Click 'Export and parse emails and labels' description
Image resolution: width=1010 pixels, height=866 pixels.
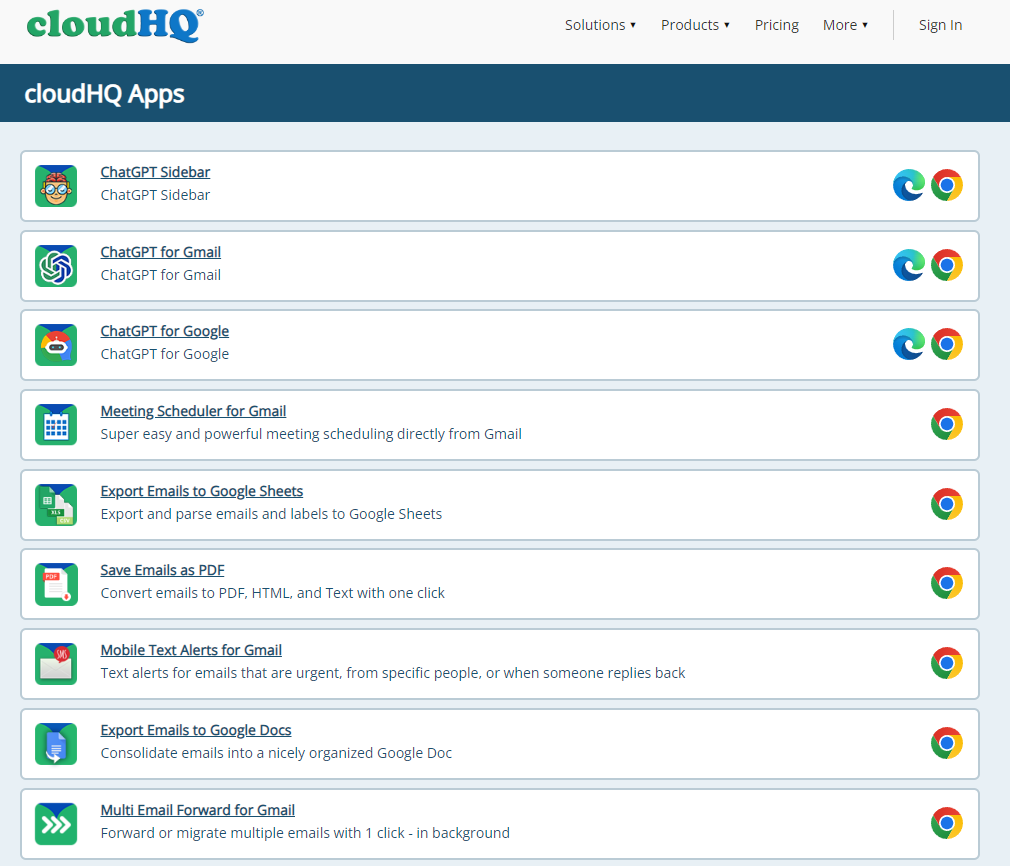[x=271, y=514]
